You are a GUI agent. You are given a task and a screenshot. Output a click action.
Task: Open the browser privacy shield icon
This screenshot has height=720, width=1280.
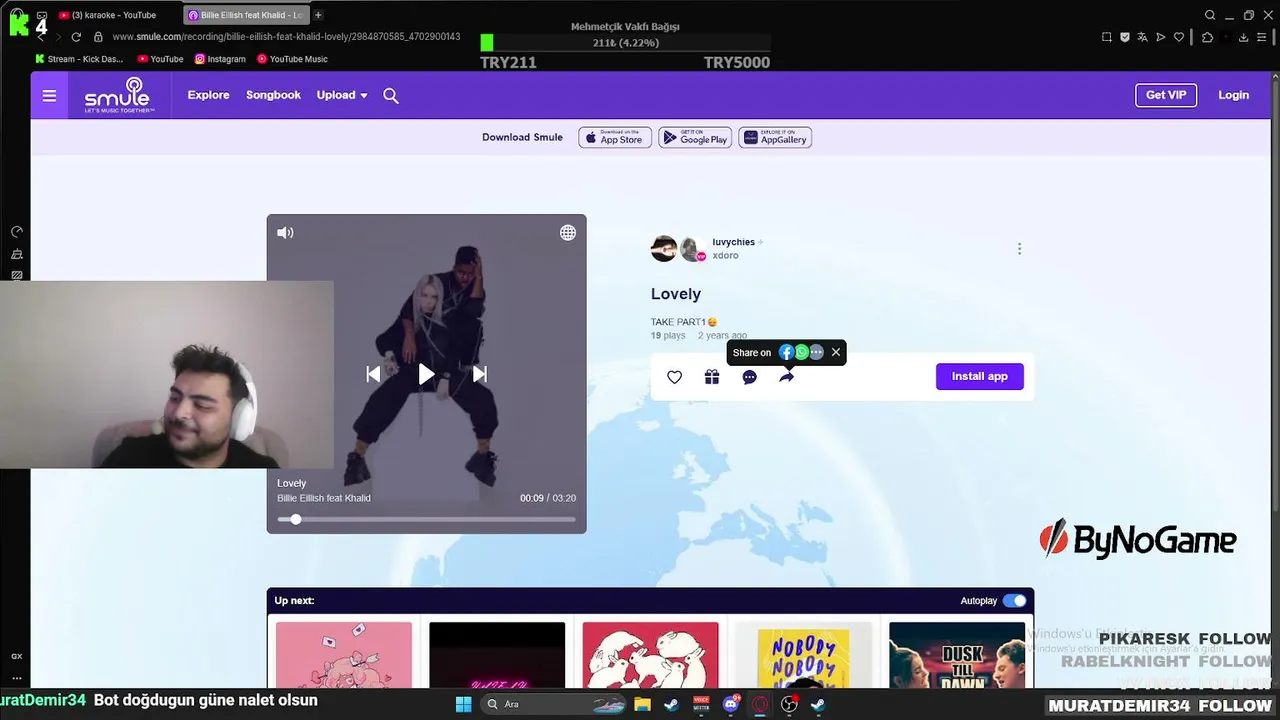[x=1125, y=37]
